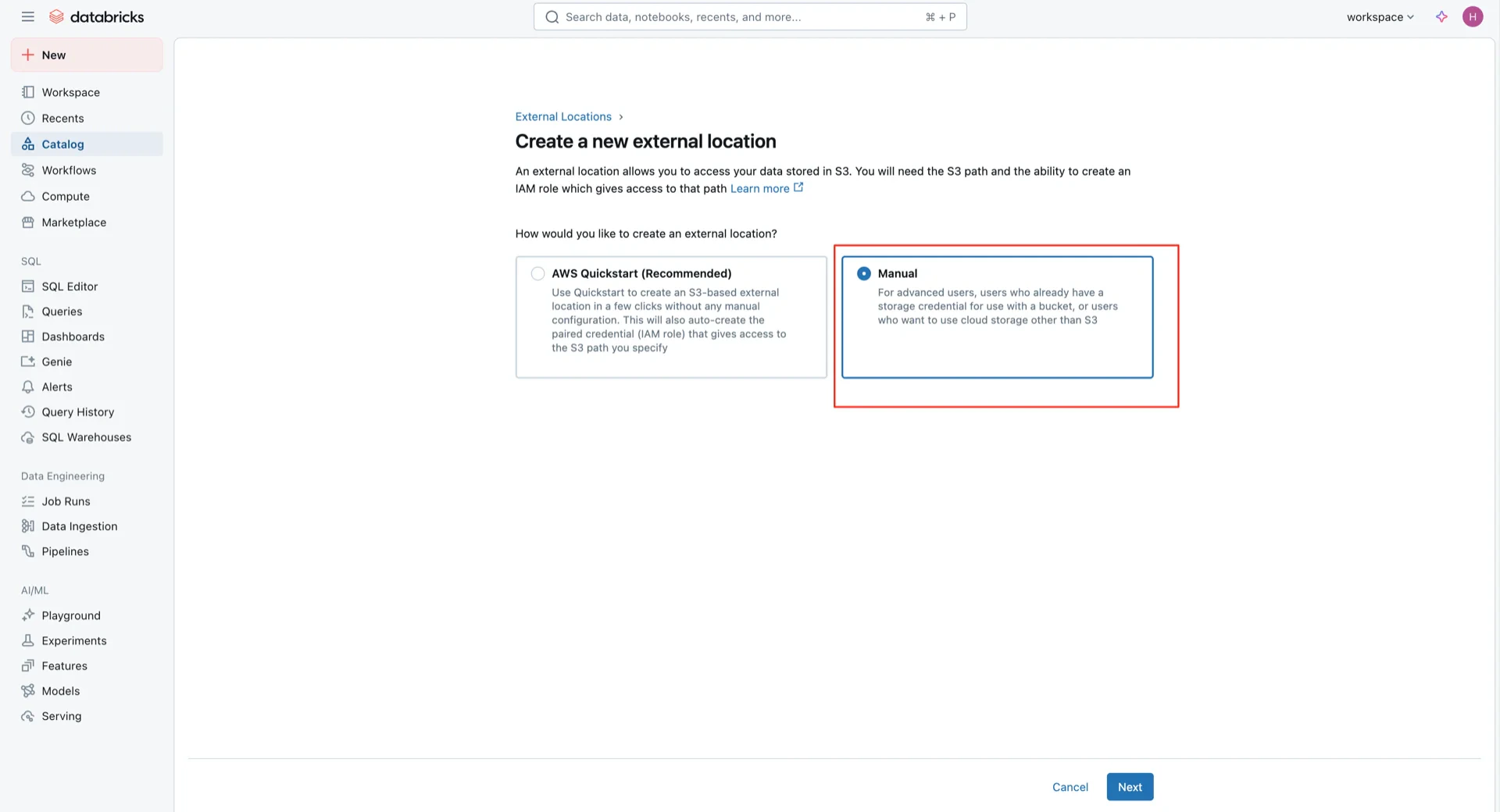Click the Features sidebar icon
The height and width of the screenshot is (812, 1500).
(x=28, y=666)
